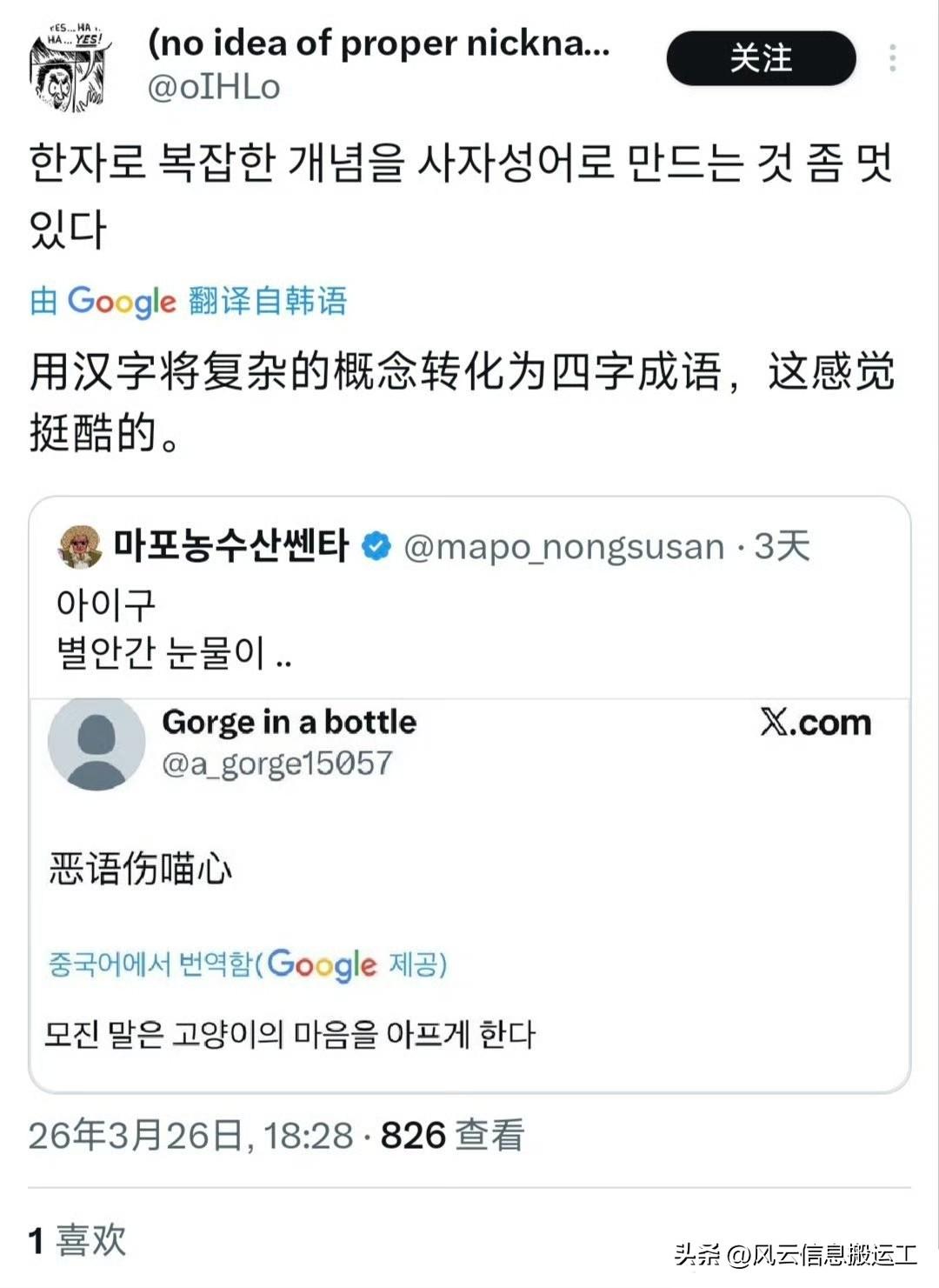Image resolution: width=939 pixels, height=1288 pixels.
Task: Click the blue verified badge
Action: click(x=376, y=546)
